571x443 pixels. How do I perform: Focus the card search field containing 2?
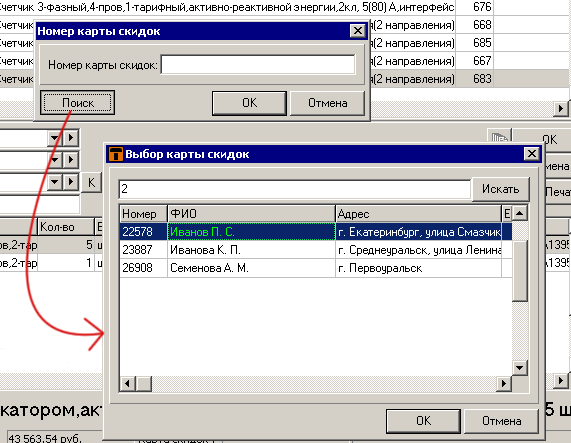[x=295, y=189]
